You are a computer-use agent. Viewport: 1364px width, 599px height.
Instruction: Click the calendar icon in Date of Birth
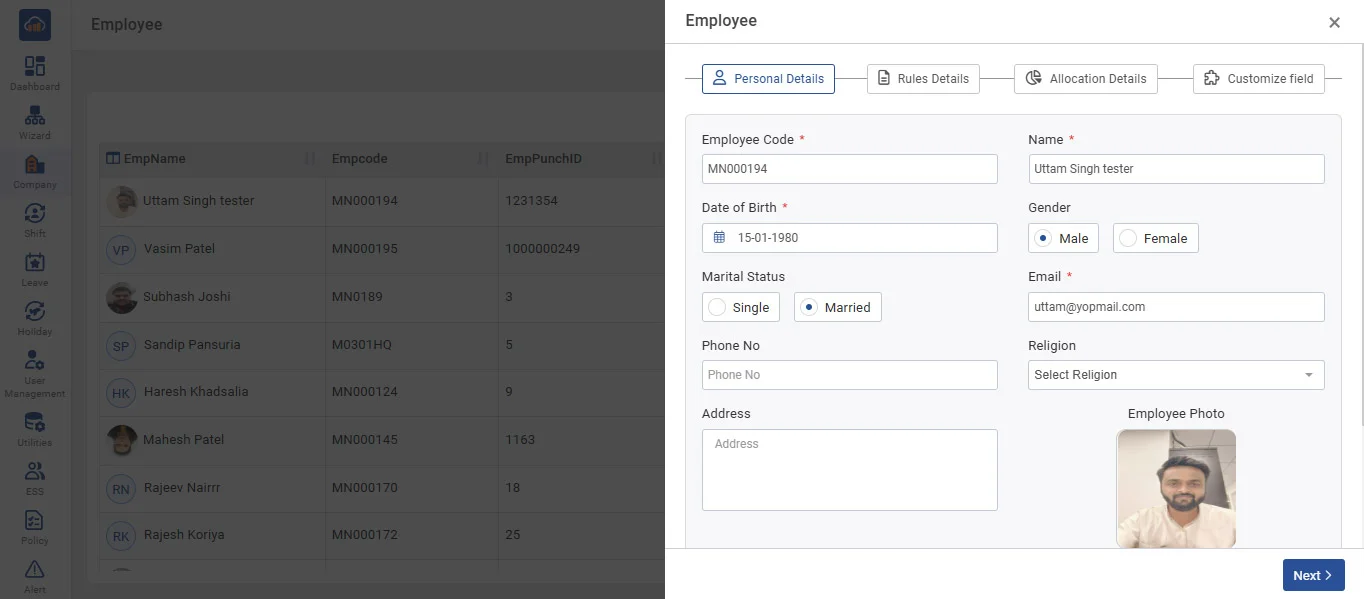pyautogui.click(x=719, y=238)
